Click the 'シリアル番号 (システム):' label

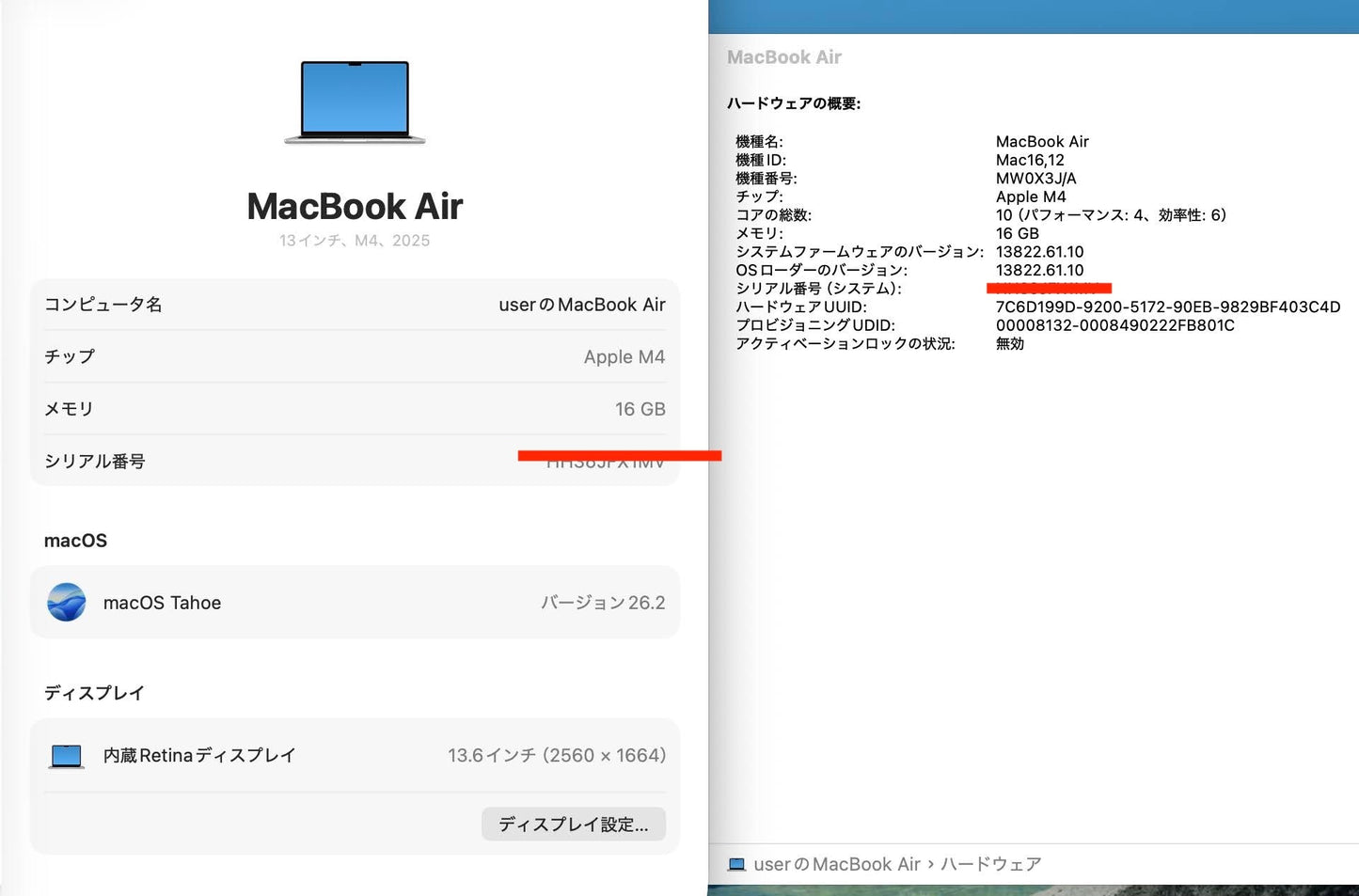coord(818,289)
